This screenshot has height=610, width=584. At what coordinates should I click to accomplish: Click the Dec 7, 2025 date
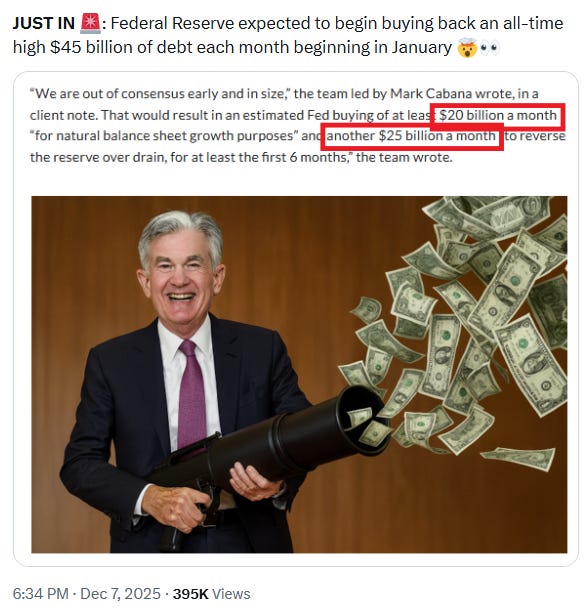point(120,594)
